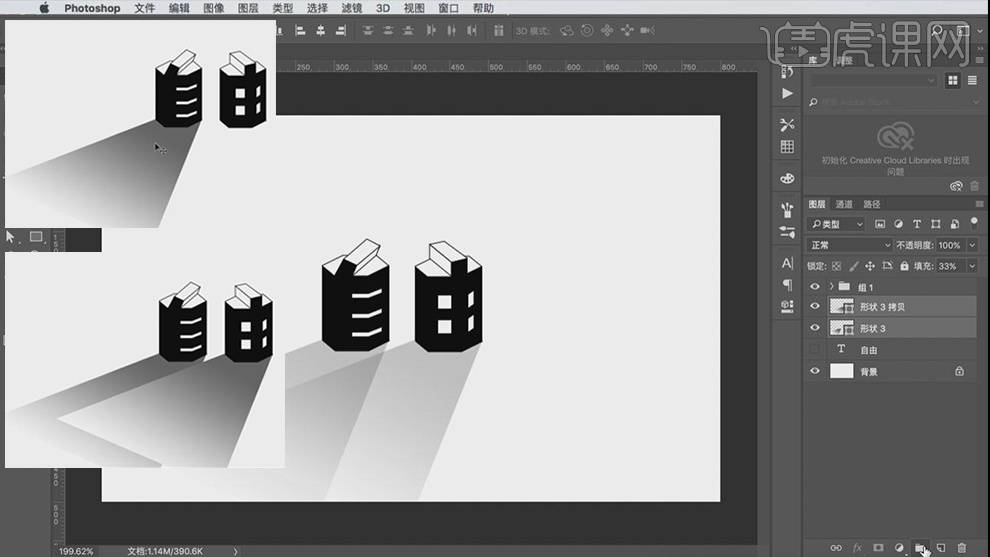Switch to the 通道 (Channels) tab
This screenshot has width=990, height=557.
click(x=844, y=204)
